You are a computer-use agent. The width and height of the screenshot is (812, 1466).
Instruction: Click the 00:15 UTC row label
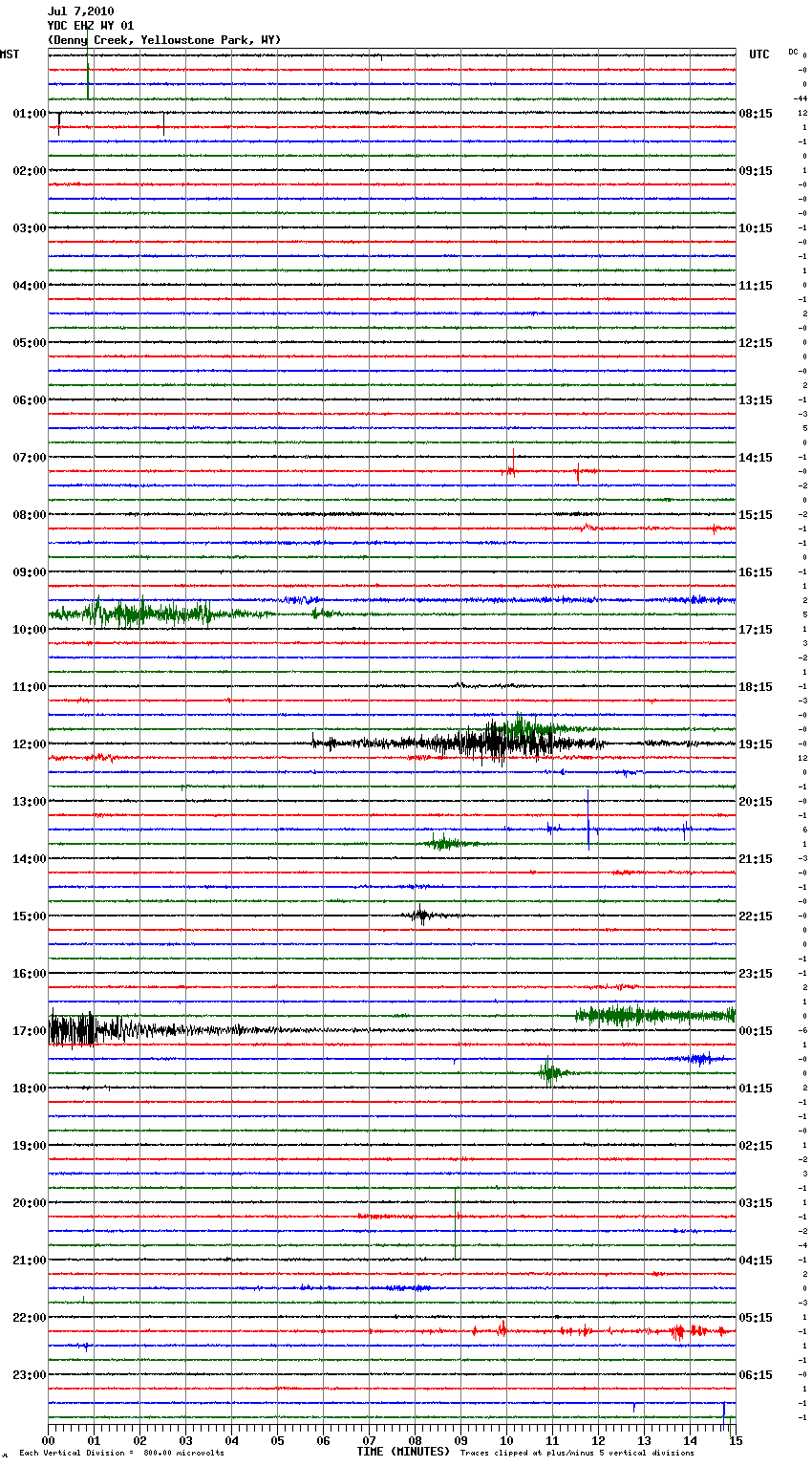tap(756, 1030)
